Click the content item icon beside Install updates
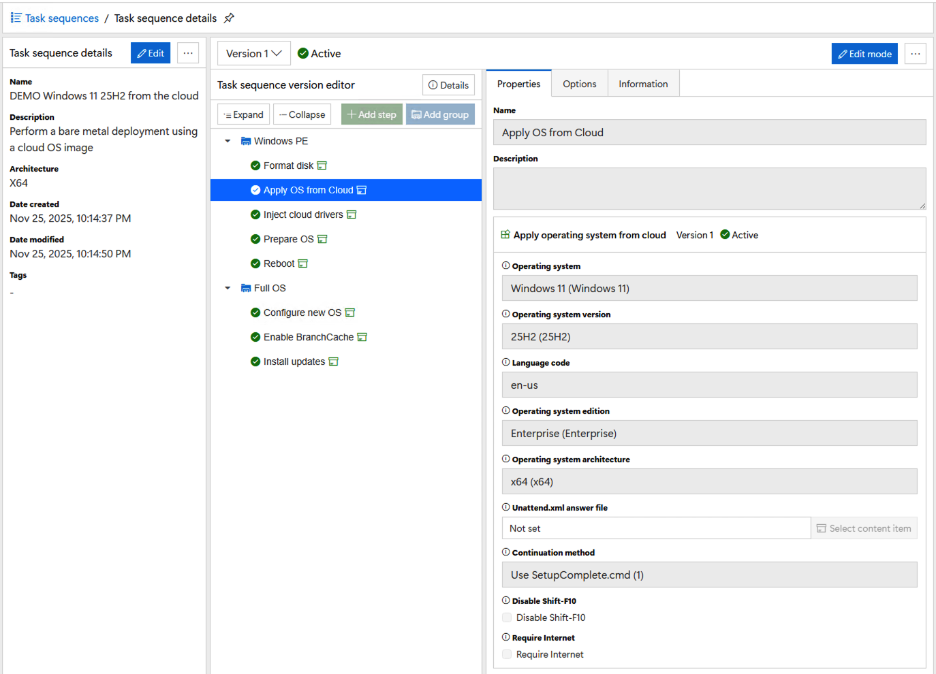This screenshot has width=936, height=674. (x=334, y=362)
